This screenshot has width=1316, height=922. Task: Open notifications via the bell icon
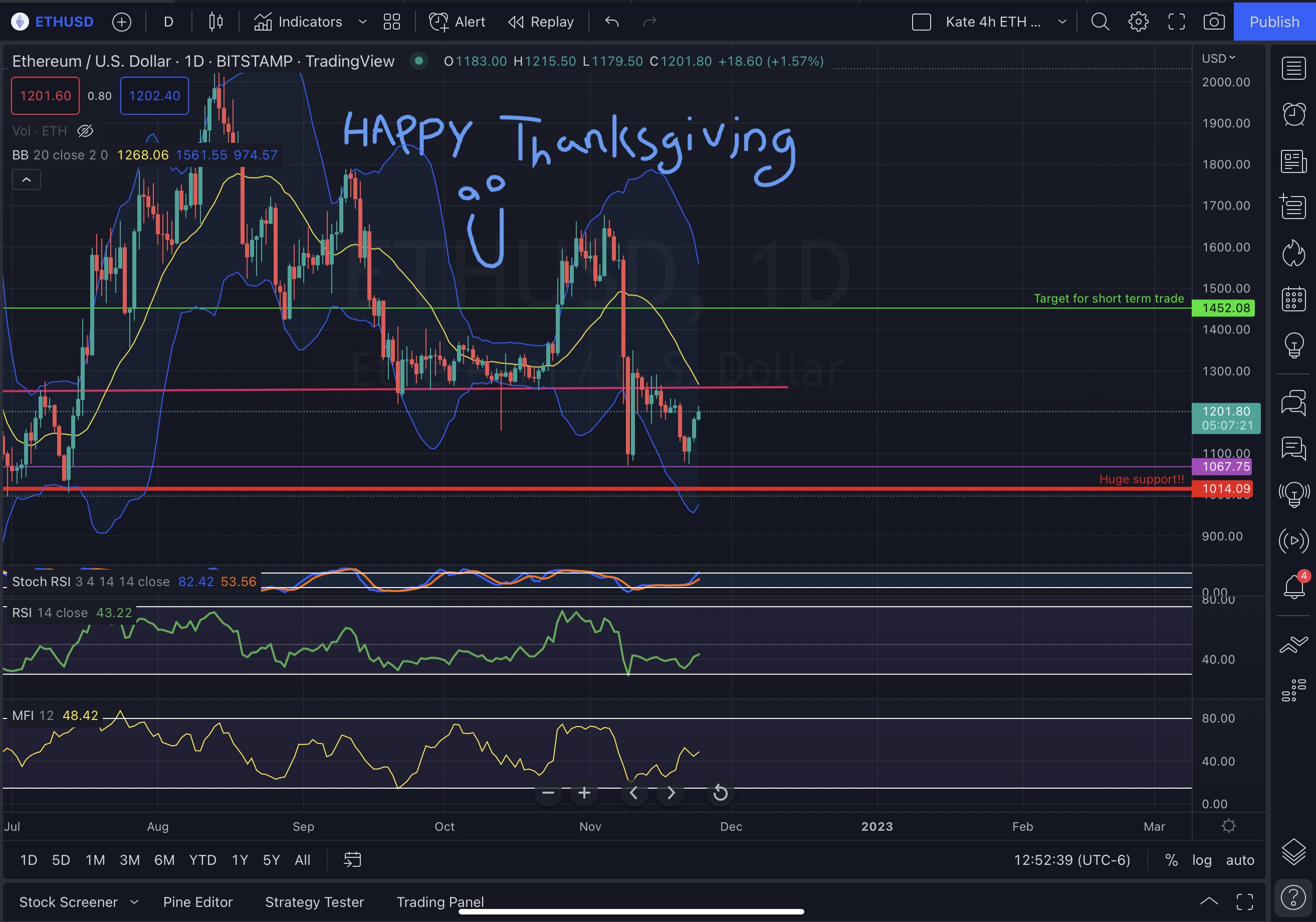click(x=1293, y=586)
